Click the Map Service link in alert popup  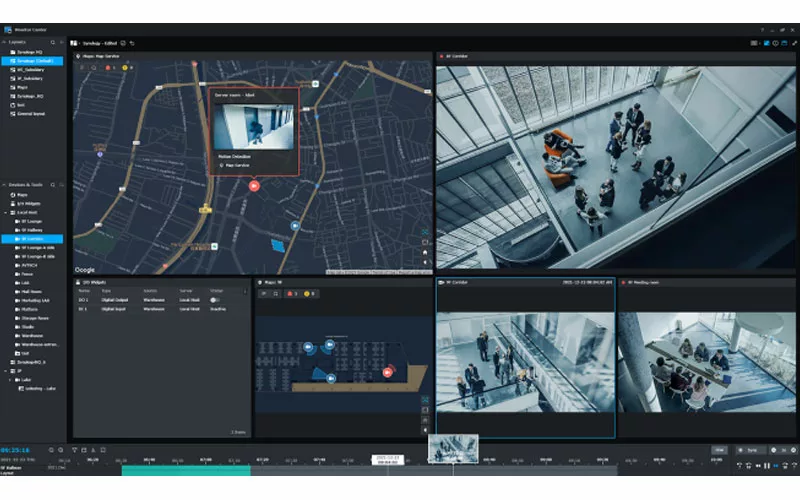(235, 165)
